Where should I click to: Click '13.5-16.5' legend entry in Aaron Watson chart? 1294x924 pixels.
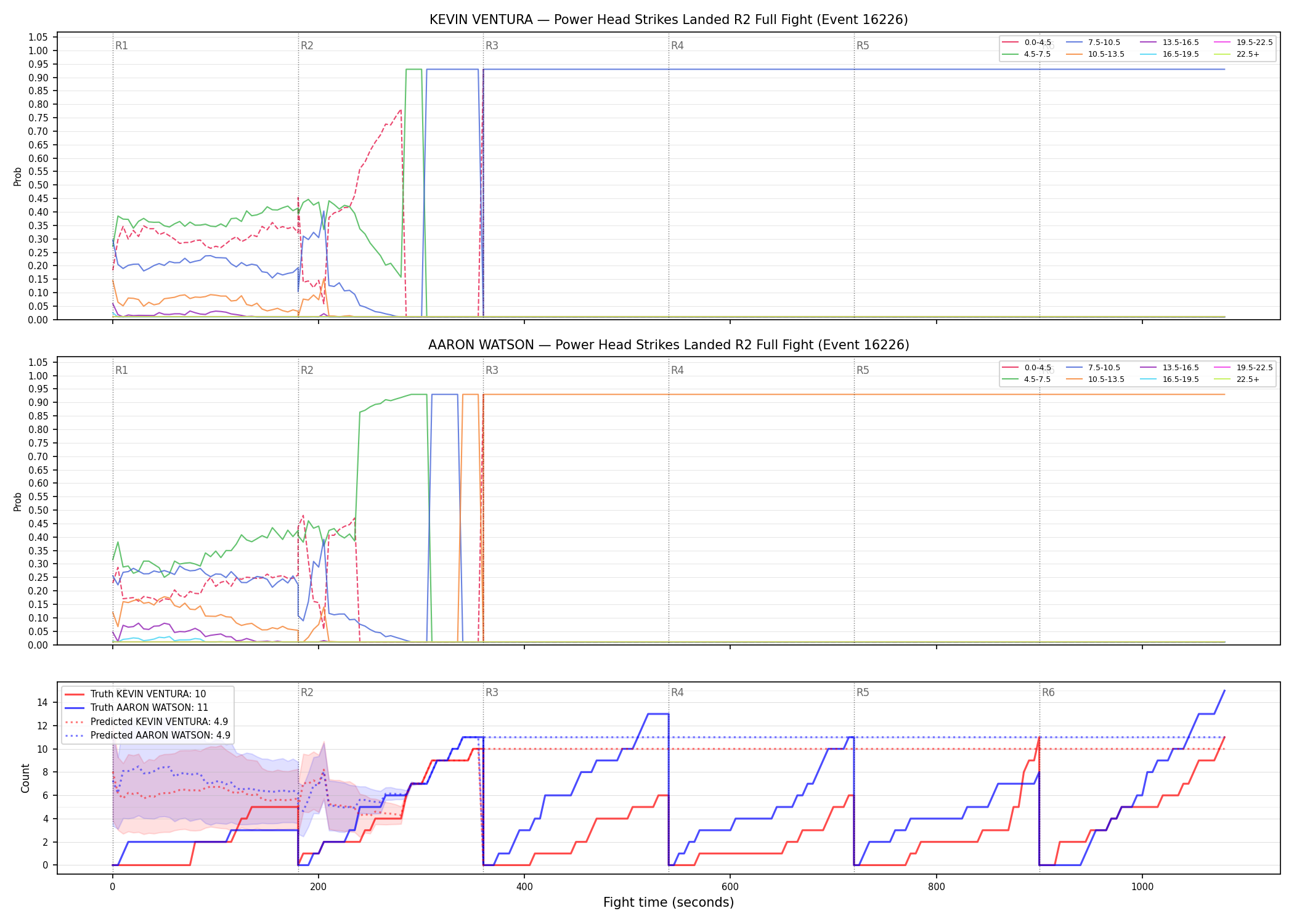pyautogui.click(x=1170, y=368)
